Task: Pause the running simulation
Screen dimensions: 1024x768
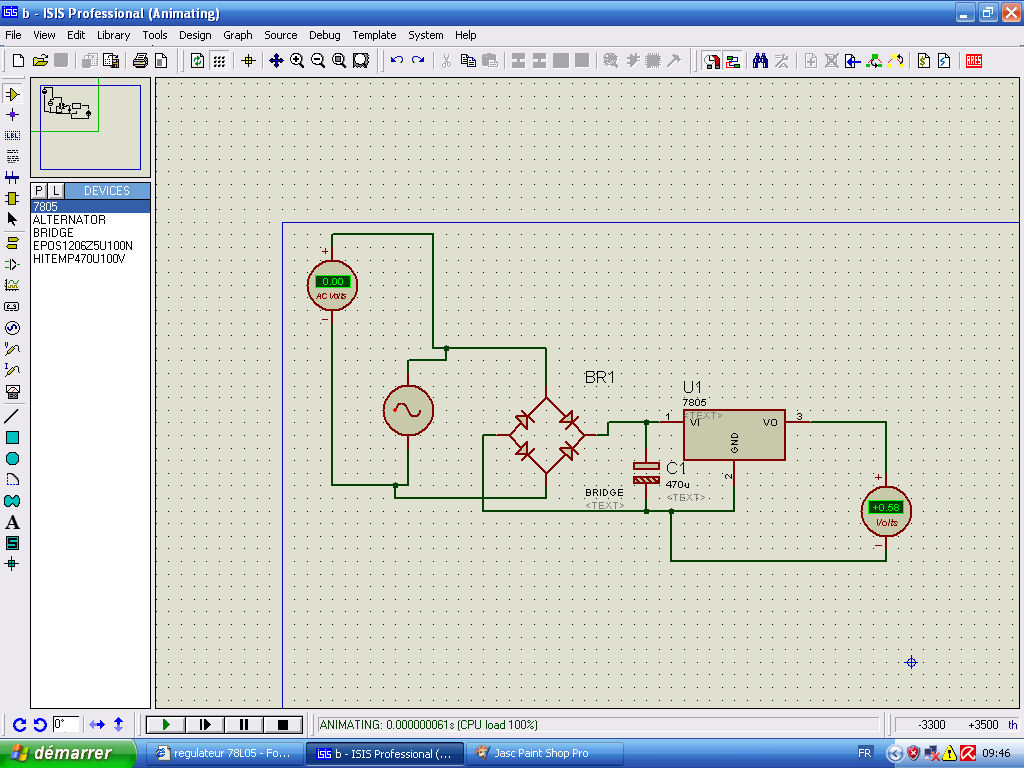Action: click(244, 724)
